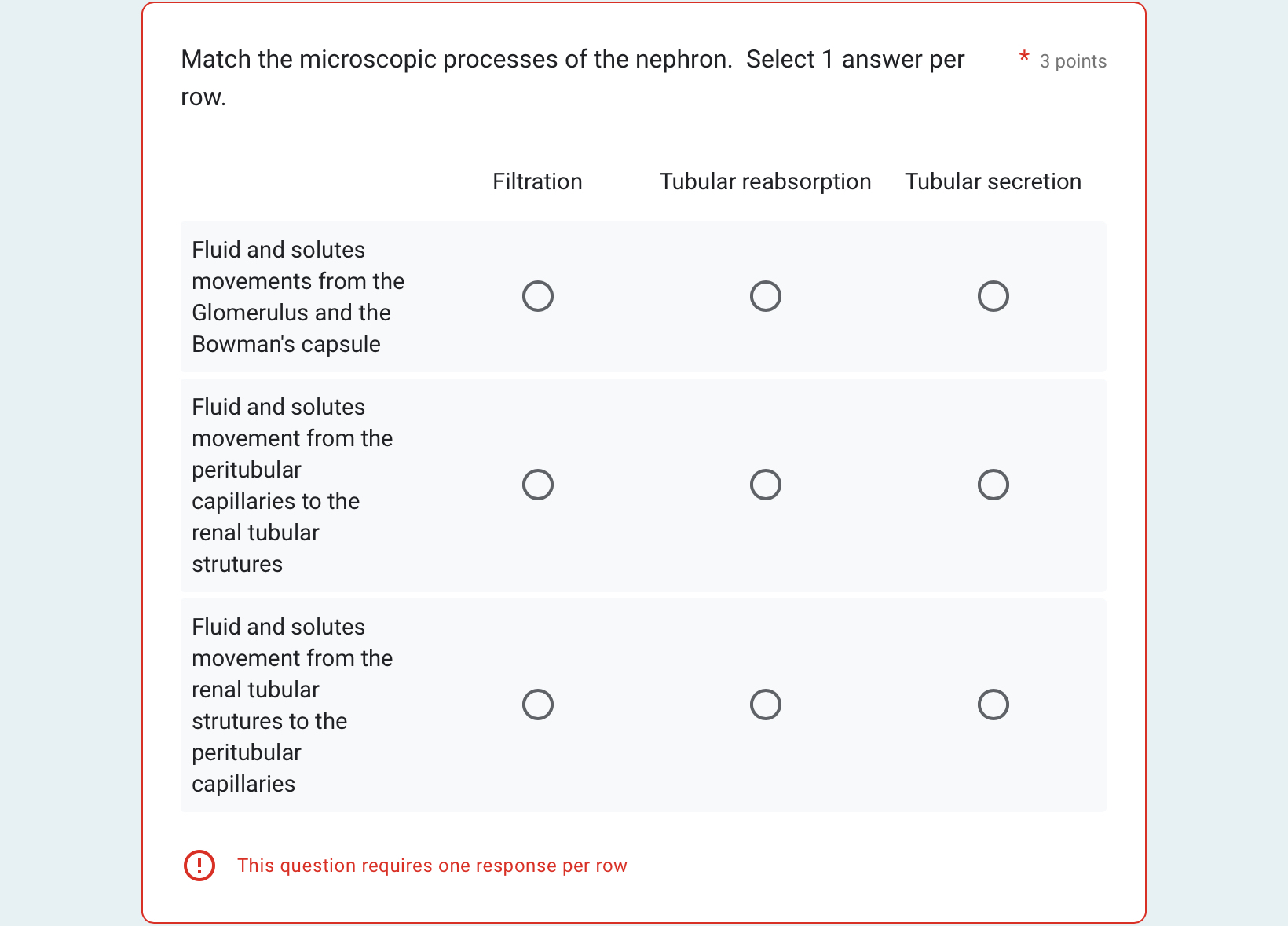The width and height of the screenshot is (1288, 926).
Task: Select Tubular reabsorption for the Glomerulus row
Action: 765,296
